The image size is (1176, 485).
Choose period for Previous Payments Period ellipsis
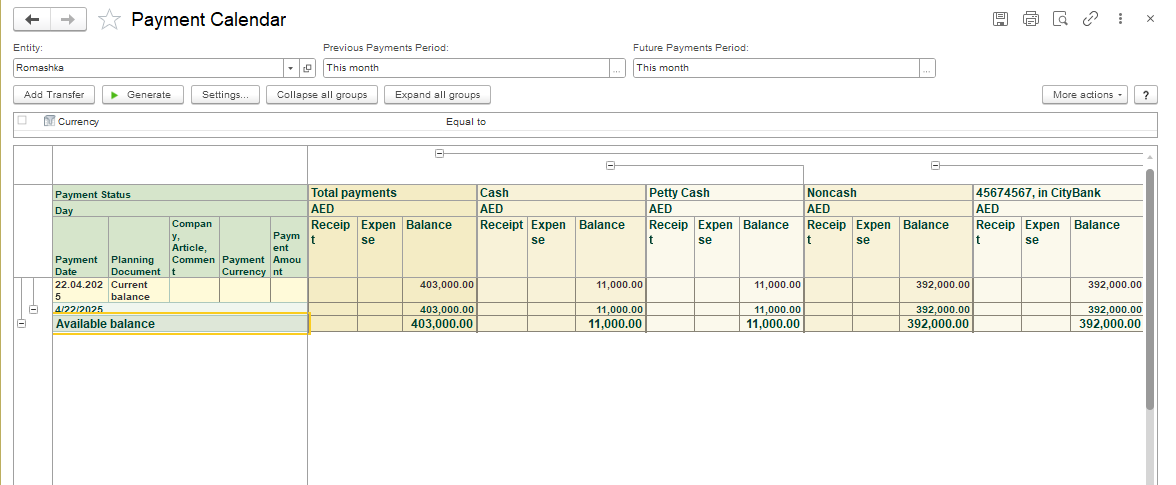(x=617, y=68)
